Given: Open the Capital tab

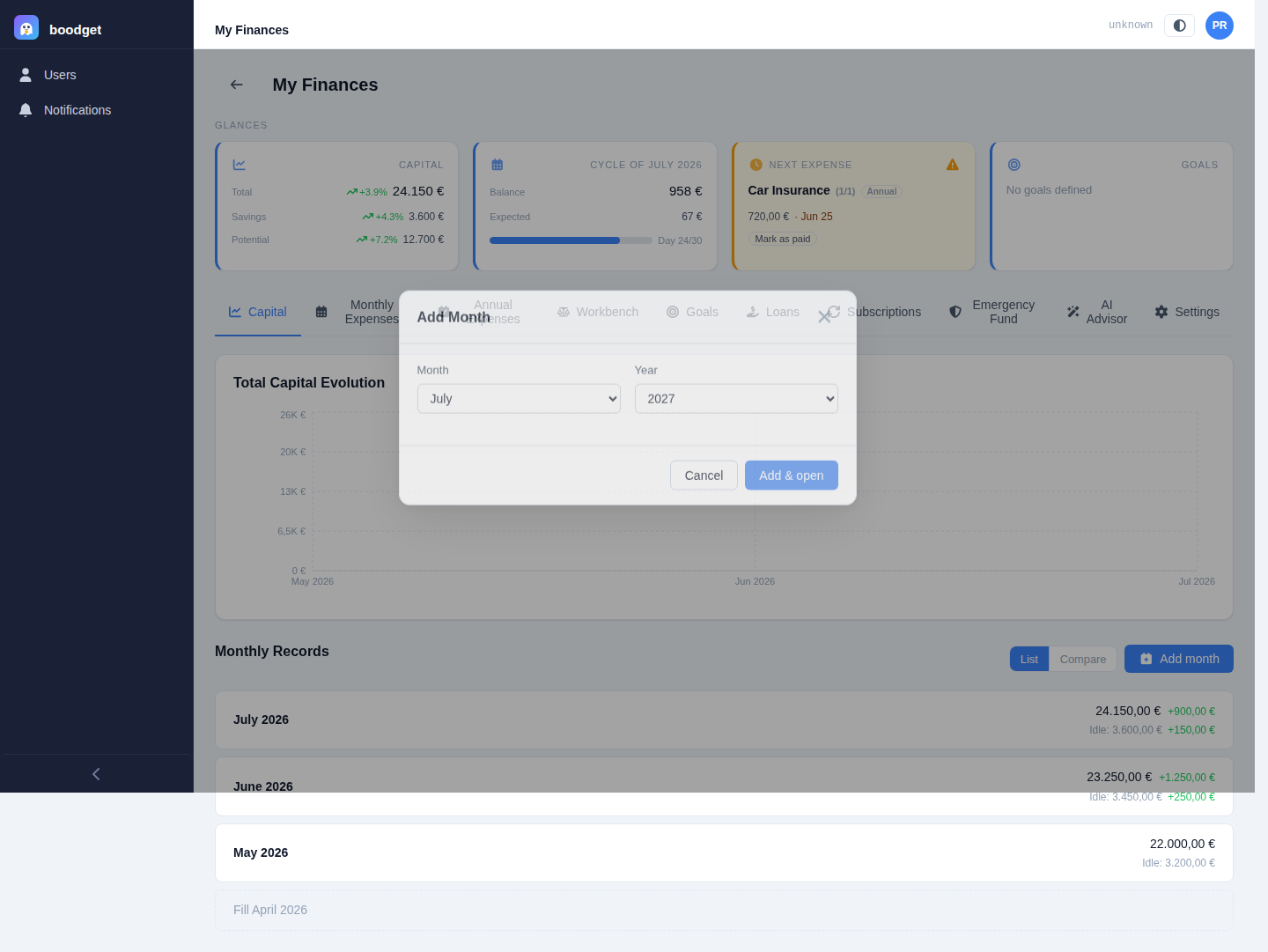Looking at the screenshot, I should click(258, 312).
